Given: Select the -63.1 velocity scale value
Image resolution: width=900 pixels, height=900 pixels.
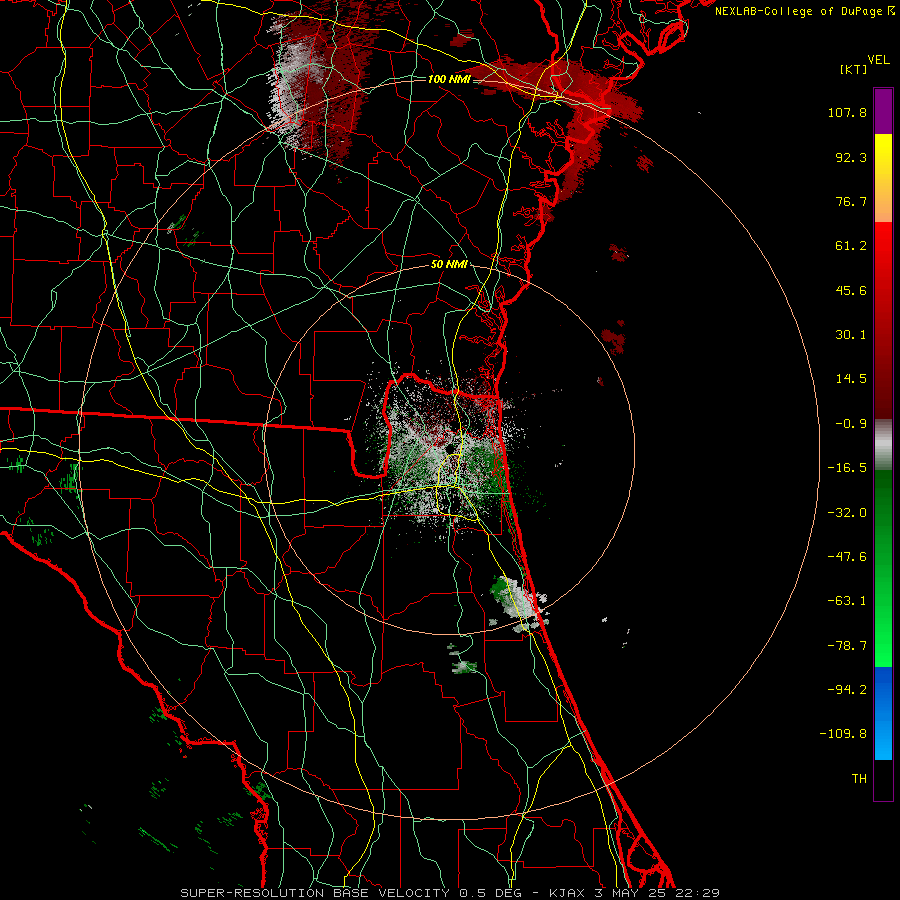Looking at the screenshot, I should pos(847,601).
